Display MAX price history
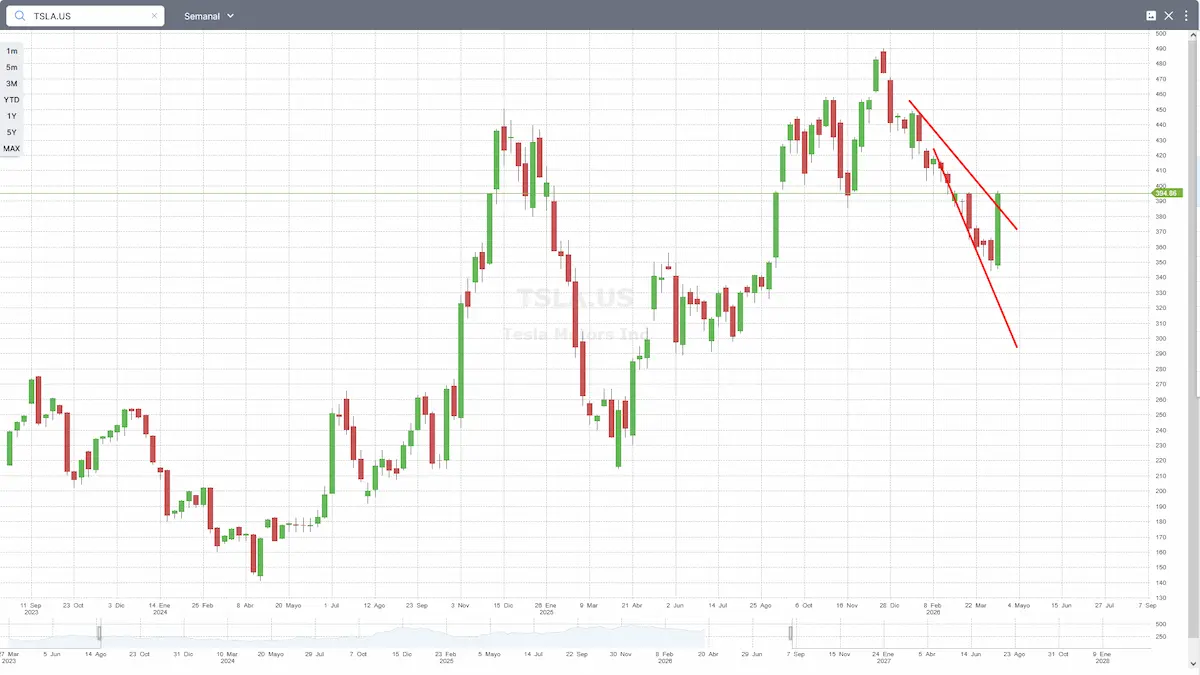 [12, 149]
